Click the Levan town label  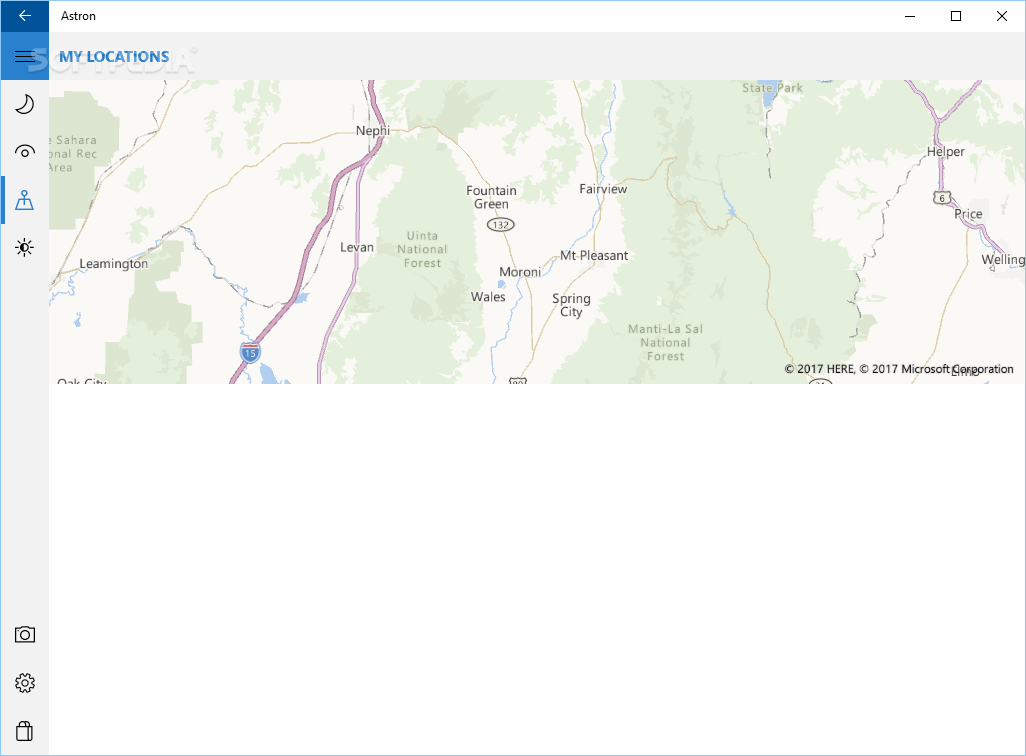(x=357, y=247)
